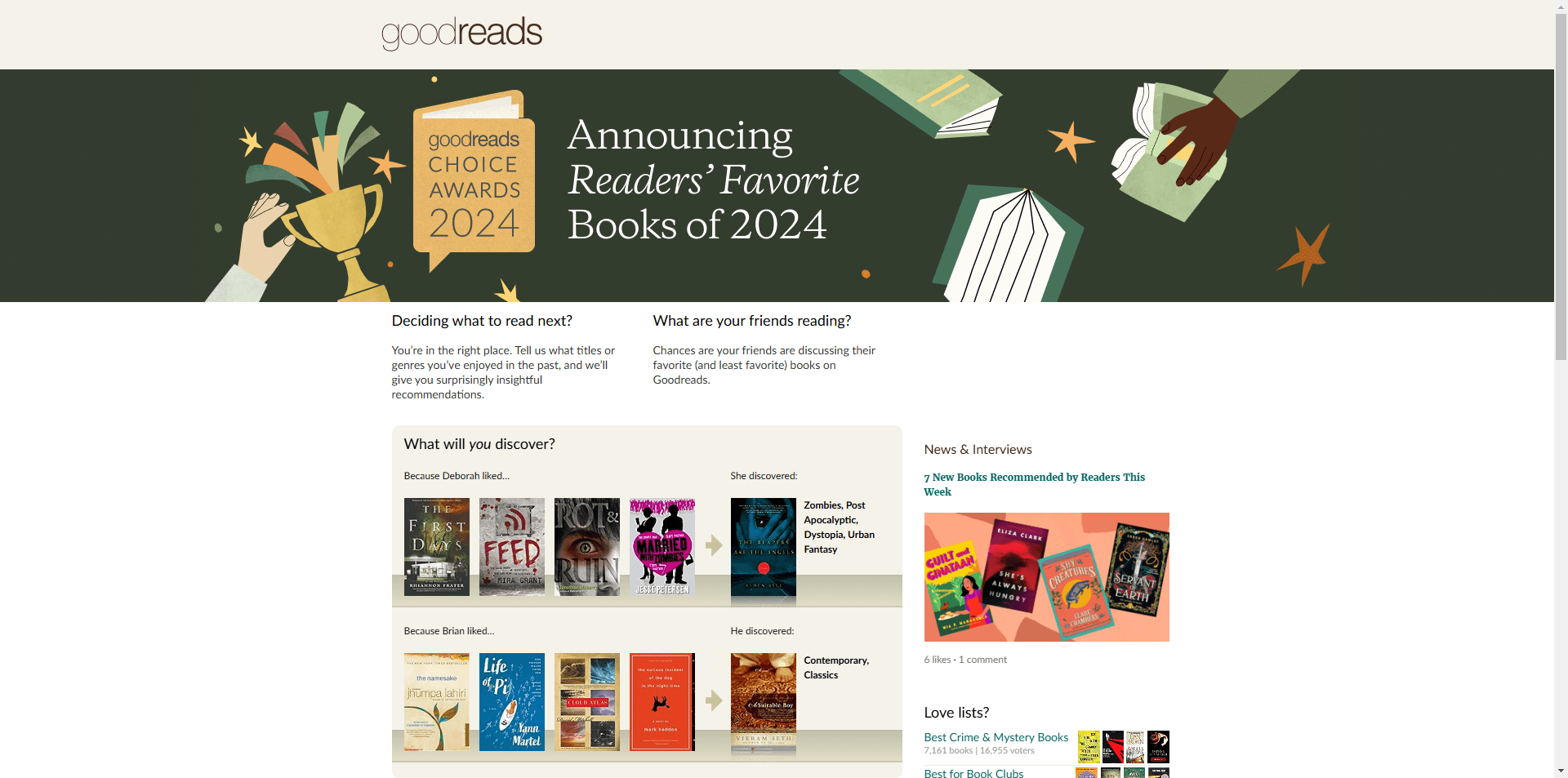This screenshot has width=1568, height=778.
Task: Open the Life of Pi cover
Action: tap(511, 702)
